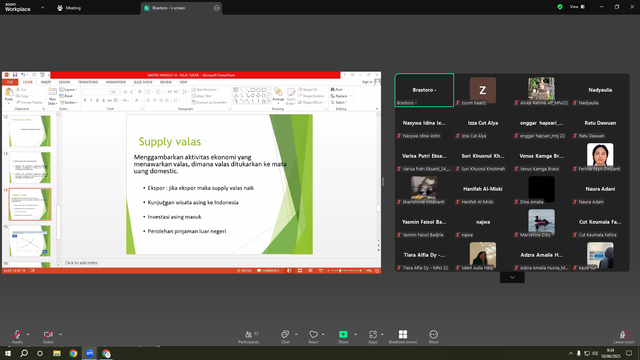The width and height of the screenshot is (640, 360).
Task: Toggle Italic in the PowerPoint Font group
Action: click(91, 100)
